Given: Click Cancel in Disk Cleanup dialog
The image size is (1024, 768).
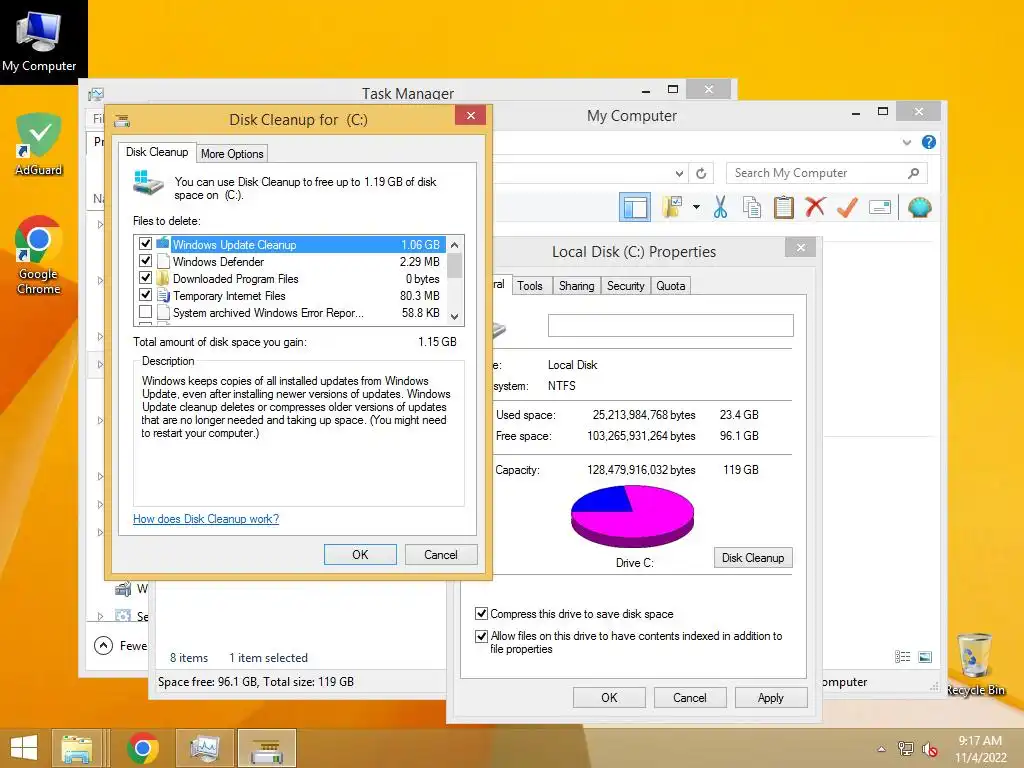Looking at the screenshot, I should click(441, 554).
